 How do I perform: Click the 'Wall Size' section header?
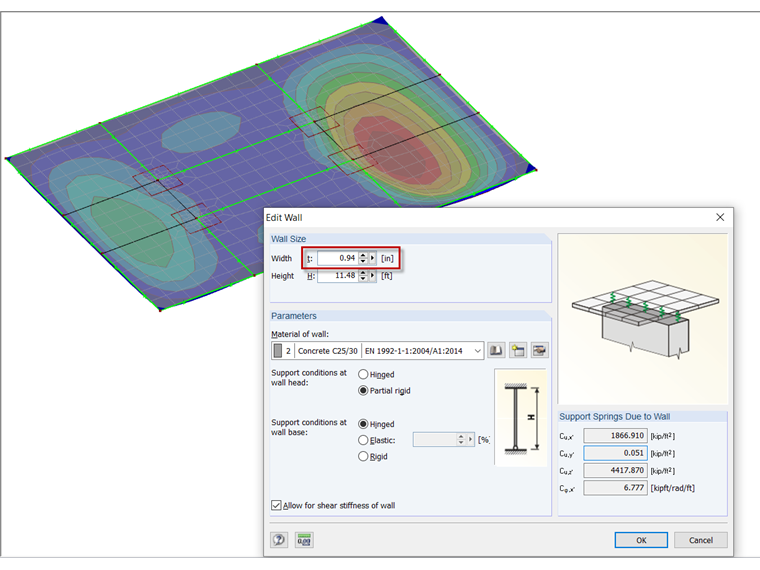288,239
